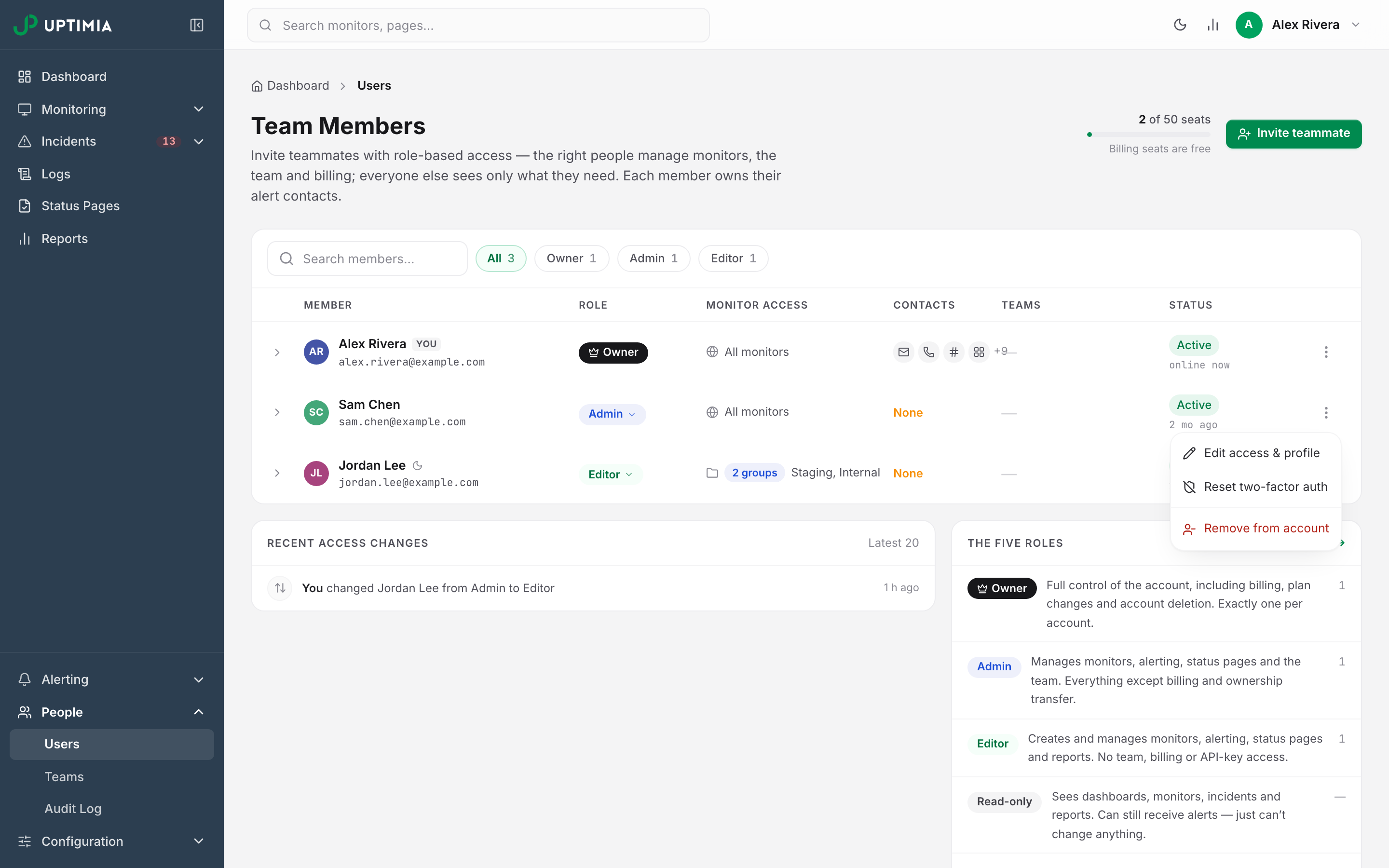Click the role-change swap icon in Recent Access Changes
This screenshot has width=1389, height=868.
click(x=280, y=588)
